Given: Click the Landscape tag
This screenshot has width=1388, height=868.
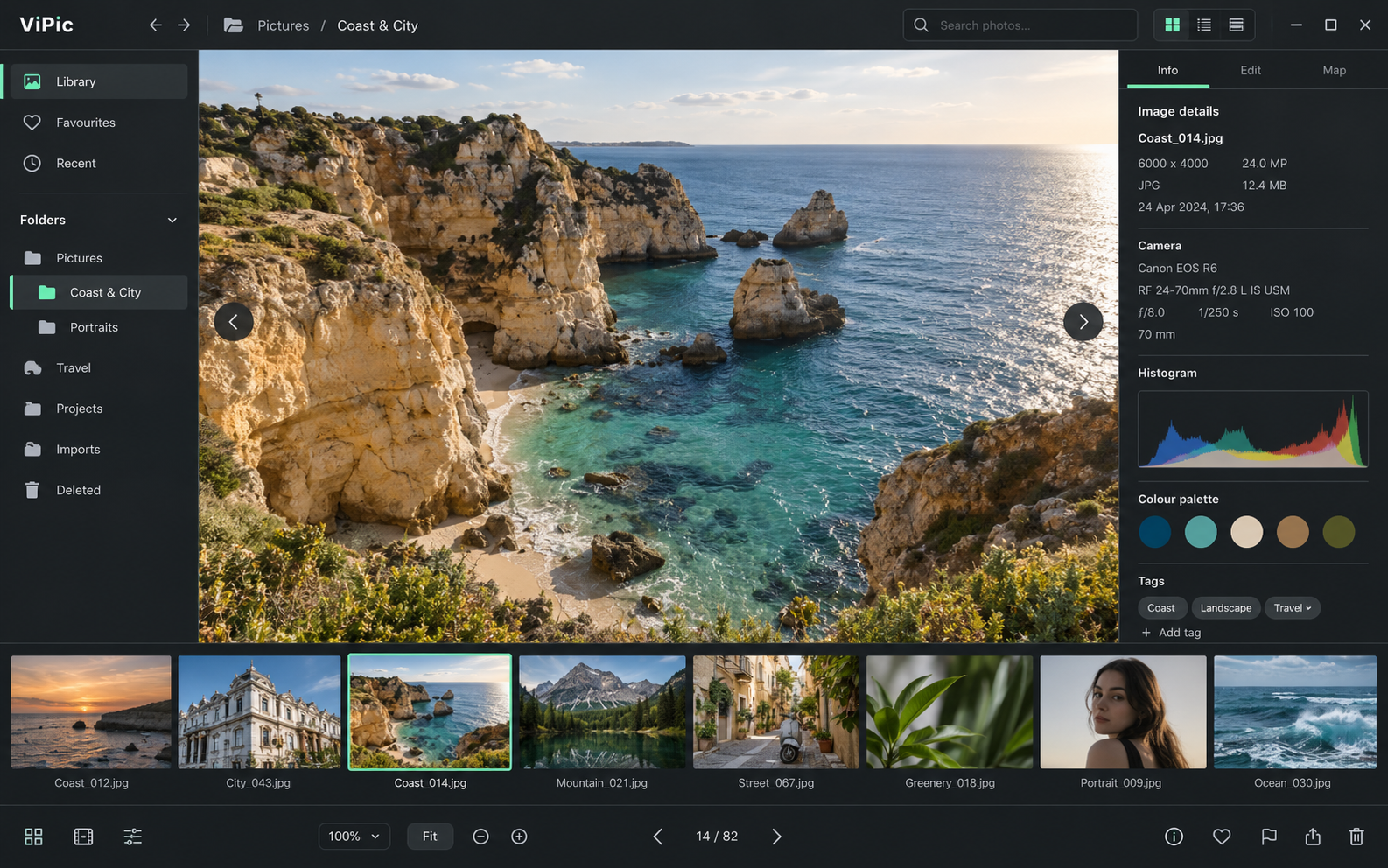Looking at the screenshot, I should pos(1226,608).
